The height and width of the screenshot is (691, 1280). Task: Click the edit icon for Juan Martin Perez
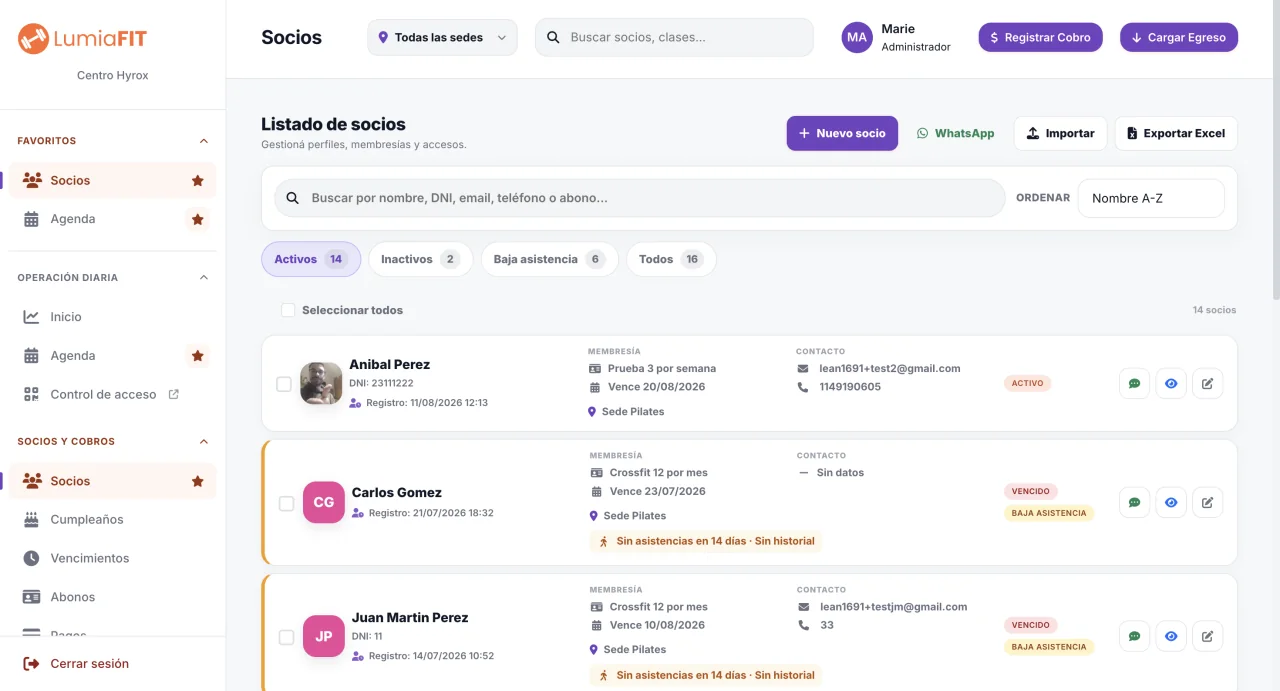[x=1207, y=636]
